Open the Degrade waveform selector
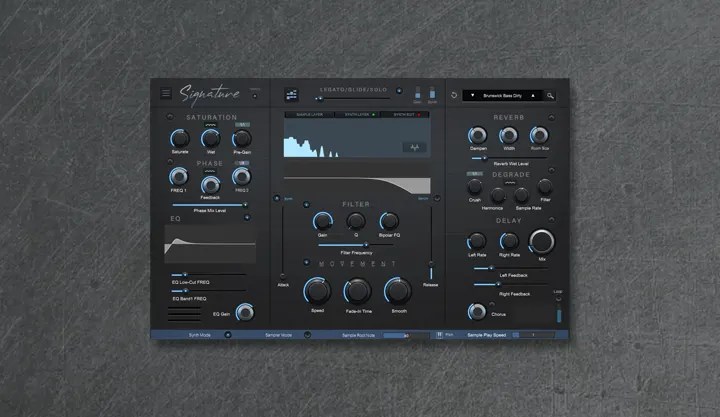The image size is (720, 417). click(x=510, y=183)
